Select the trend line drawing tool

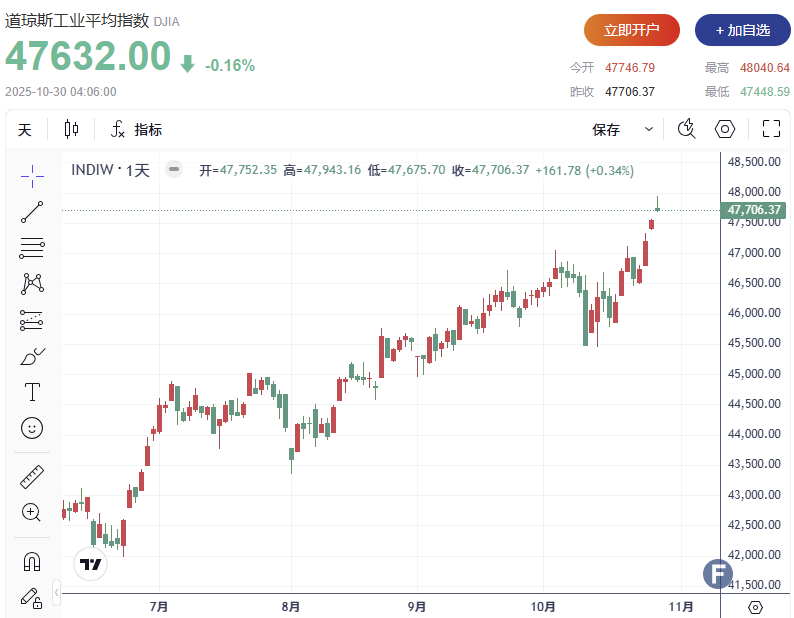click(32, 211)
